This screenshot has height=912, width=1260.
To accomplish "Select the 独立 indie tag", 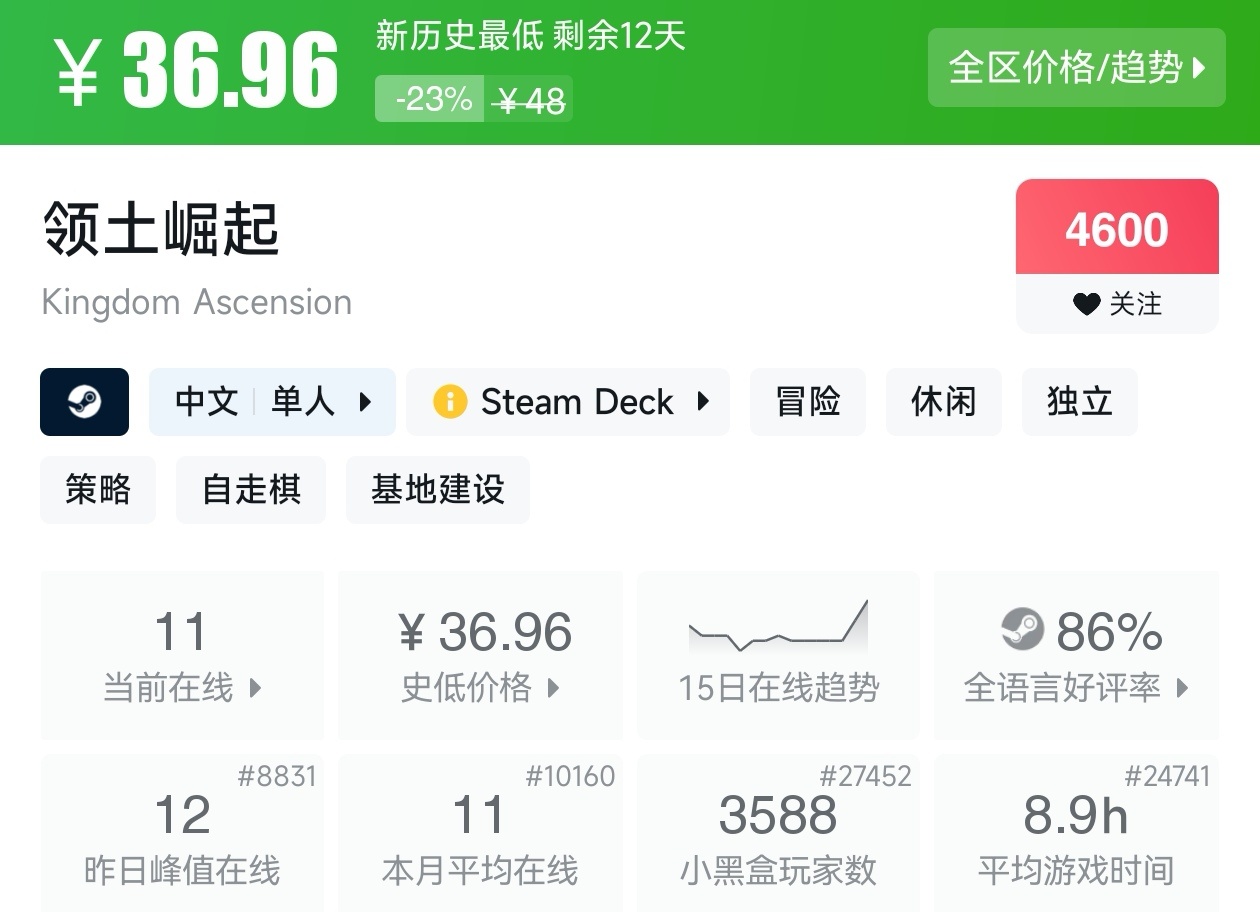I will coord(1079,402).
